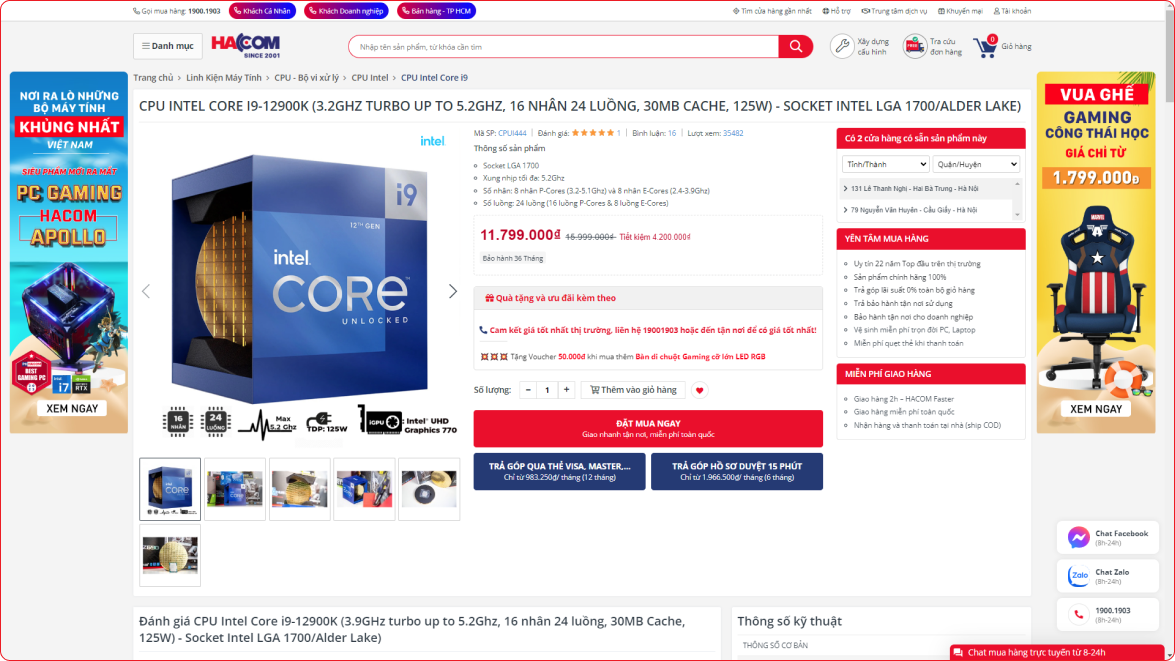Decrease quantity with minus button
The width and height of the screenshot is (1175, 661).
(528, 390)
